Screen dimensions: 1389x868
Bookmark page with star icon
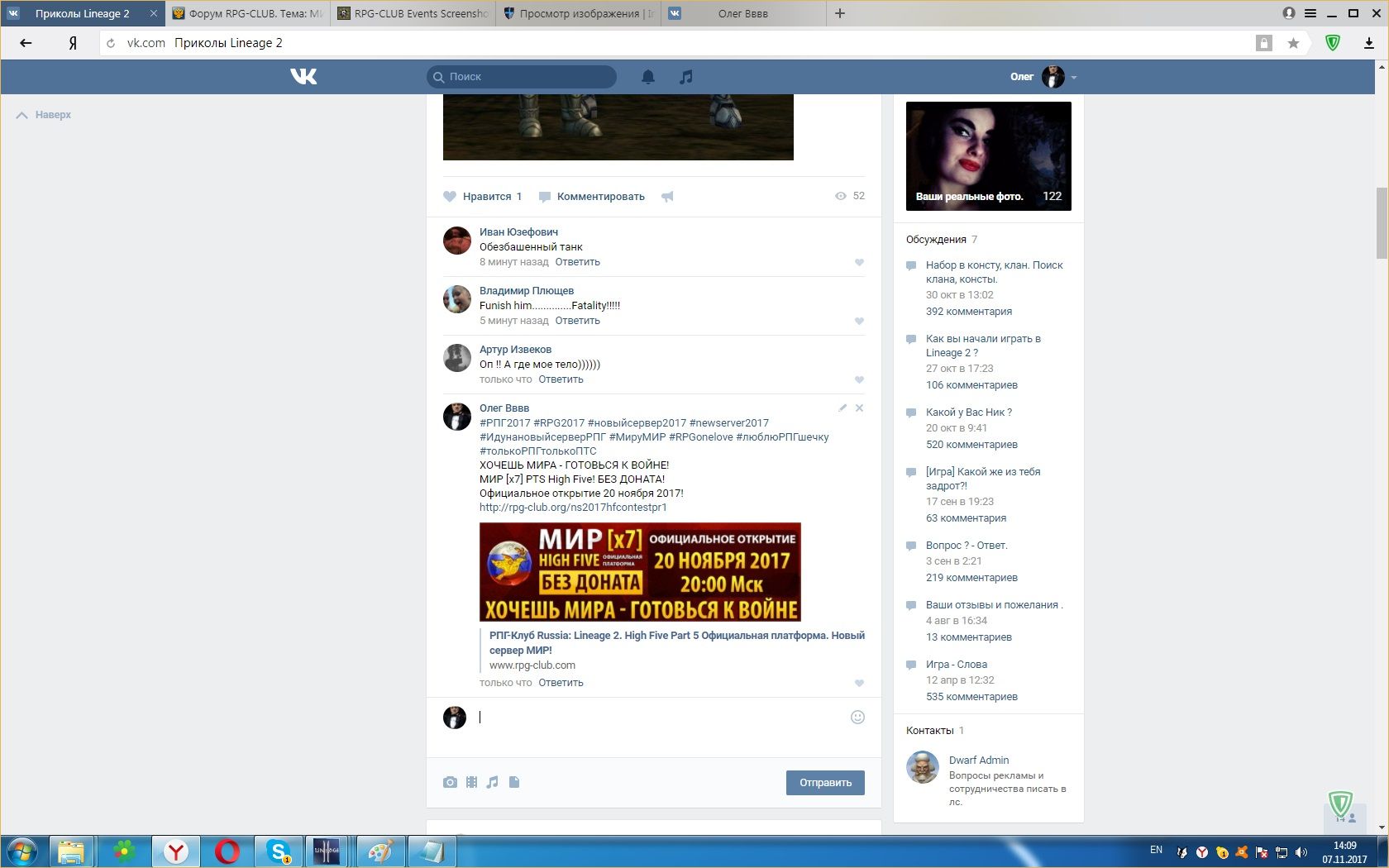pos(1293,43)
